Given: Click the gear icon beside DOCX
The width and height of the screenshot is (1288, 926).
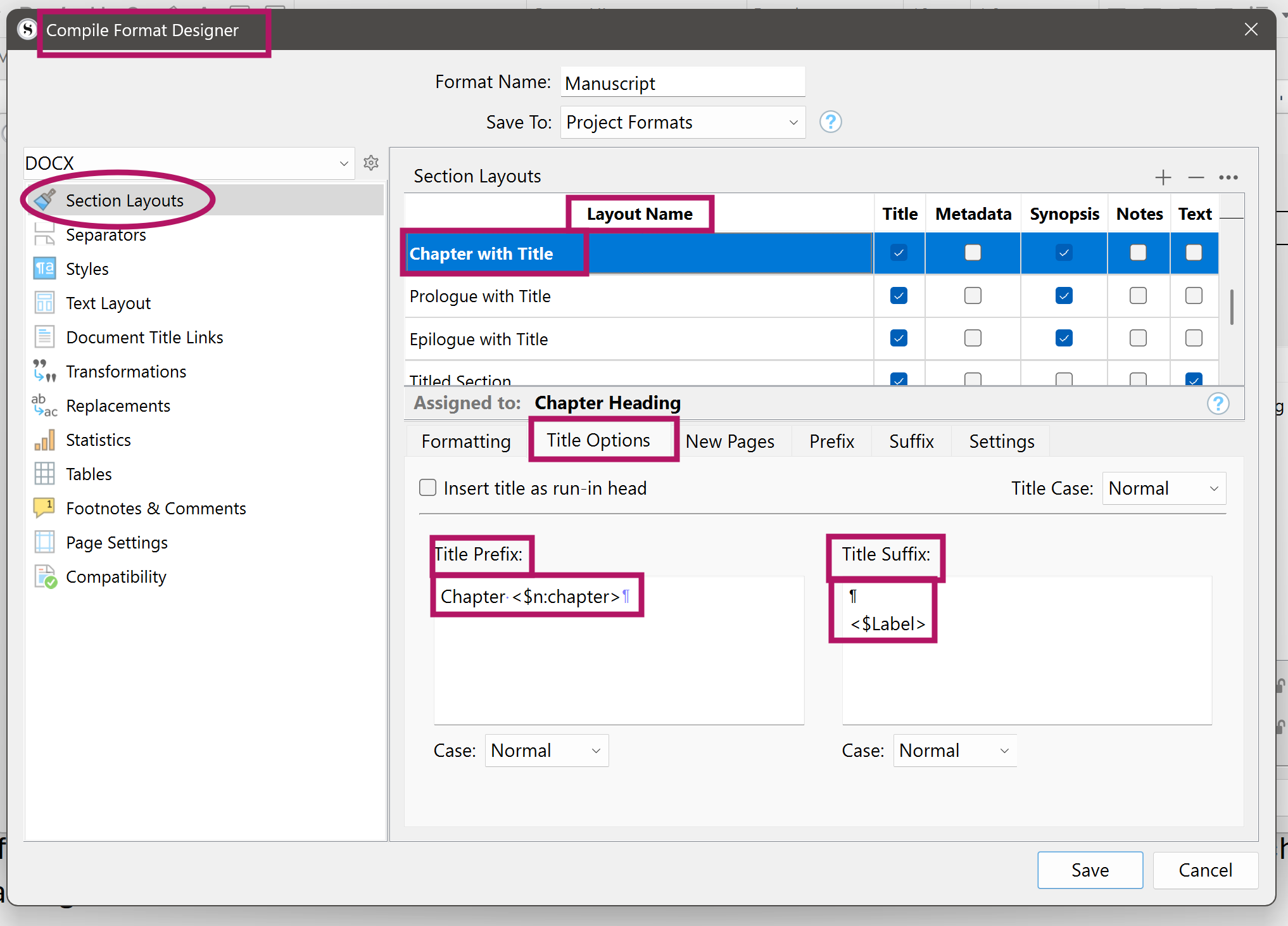Looking at the screenshot, I should (371, 163).
